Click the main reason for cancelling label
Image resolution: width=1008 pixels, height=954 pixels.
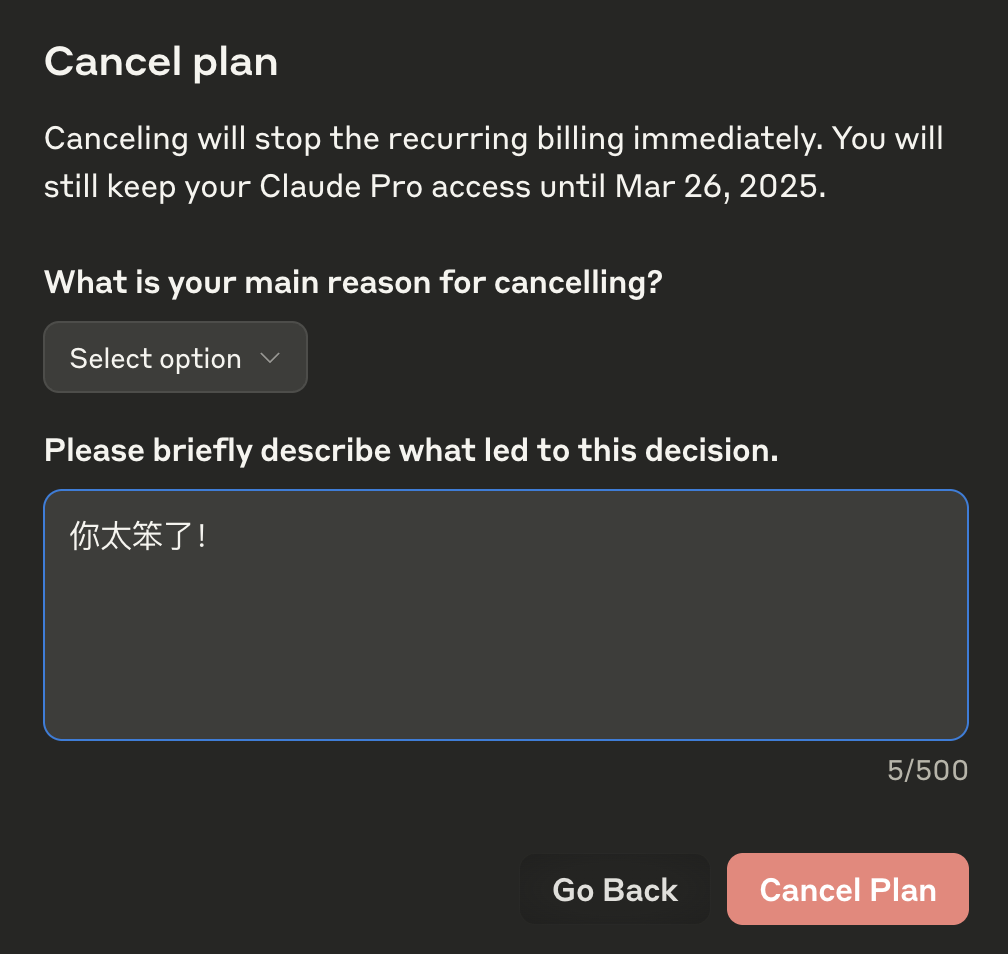coord(353,283)
